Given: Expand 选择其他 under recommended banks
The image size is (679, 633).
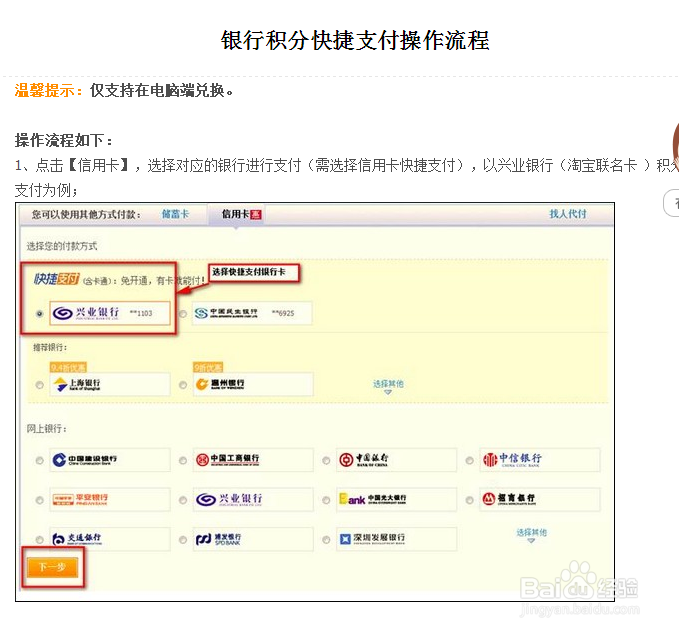Looking at the screenshot, I should pyautogui.click(x=388, y=386).
